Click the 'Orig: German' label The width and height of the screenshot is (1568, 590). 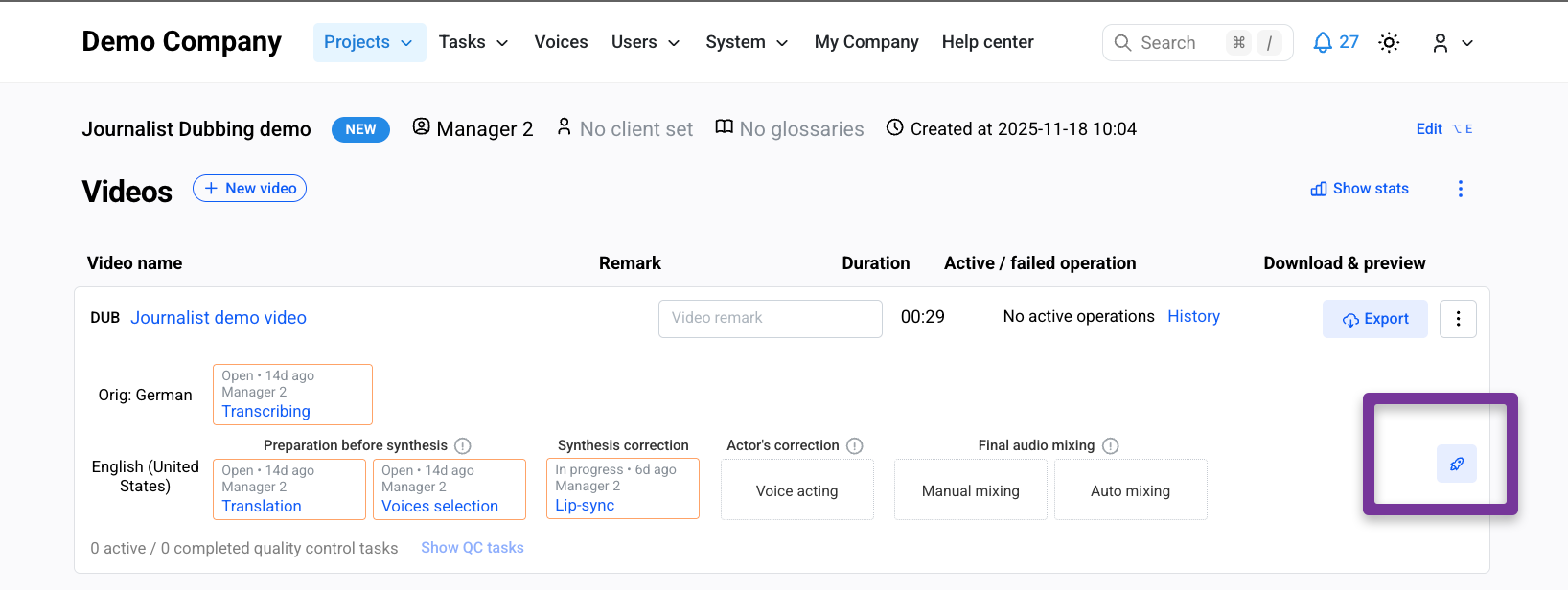coord(145,395)
